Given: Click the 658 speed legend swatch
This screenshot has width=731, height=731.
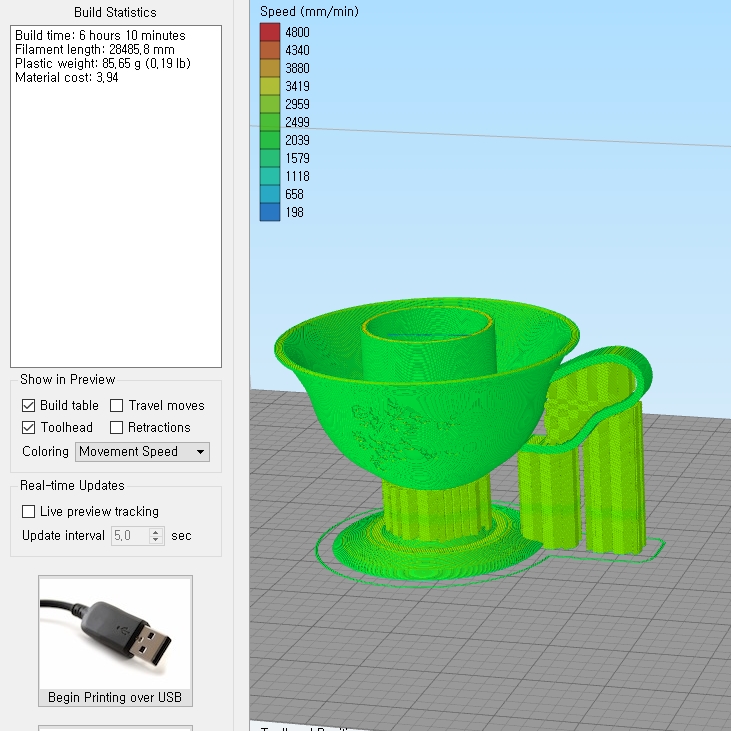Looking at the screenshot, I should [x=270, y=194].
